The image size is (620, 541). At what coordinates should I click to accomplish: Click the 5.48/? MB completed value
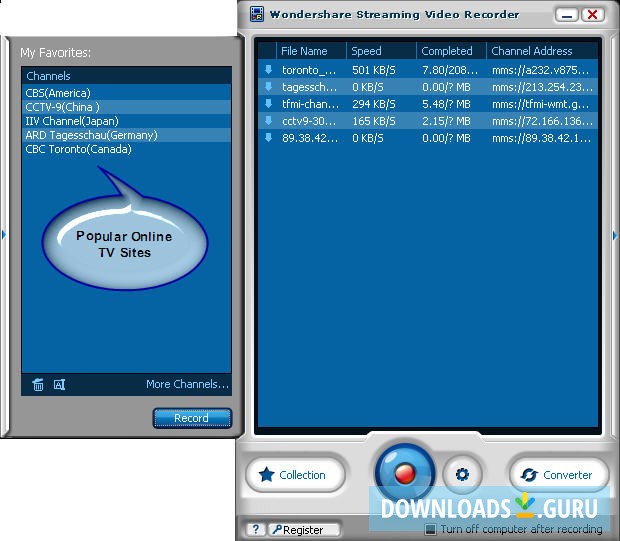pyautogui.click(x=446, y=104)
